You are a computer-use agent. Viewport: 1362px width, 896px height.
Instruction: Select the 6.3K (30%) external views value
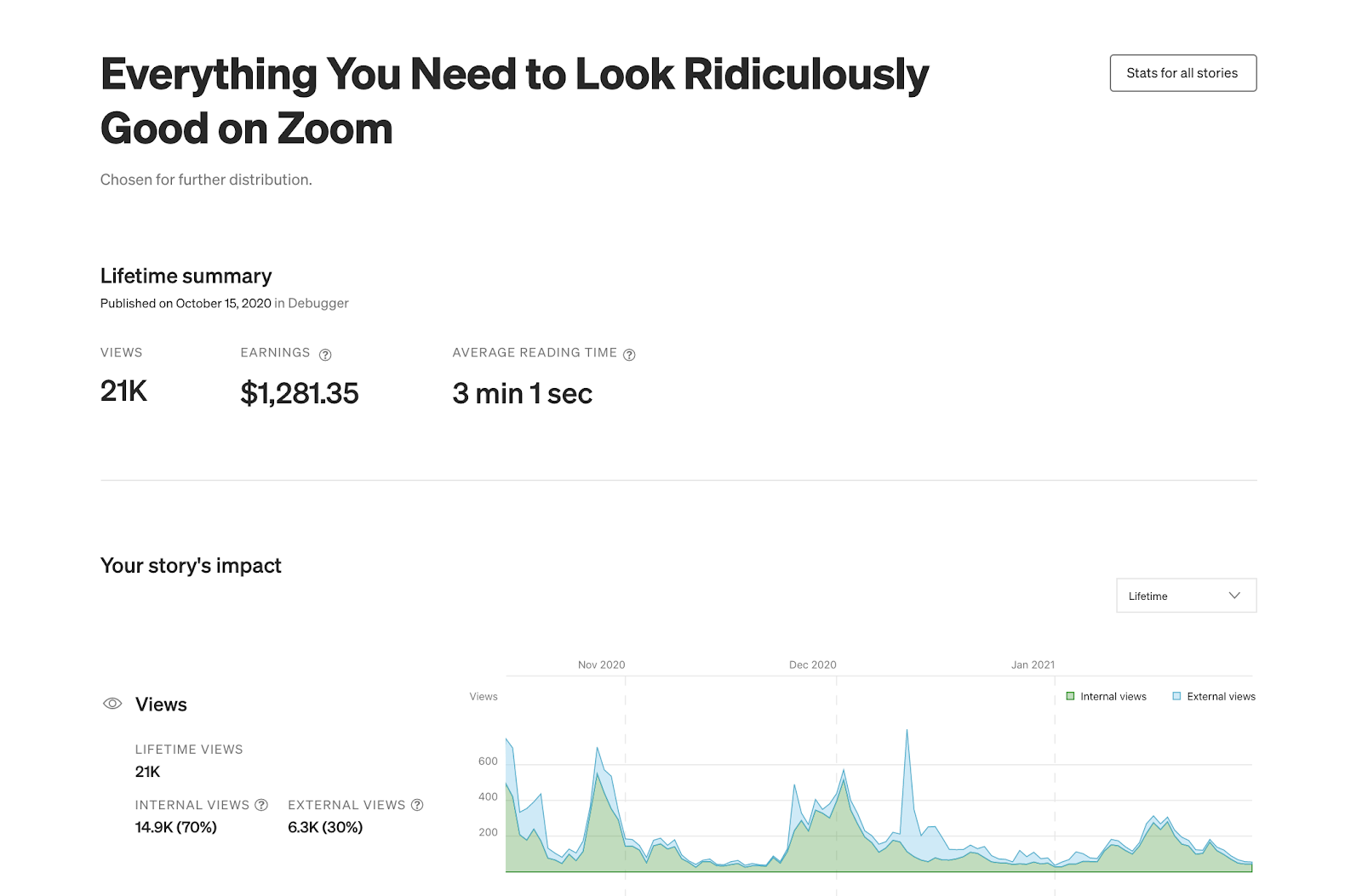tap(325, 827)
